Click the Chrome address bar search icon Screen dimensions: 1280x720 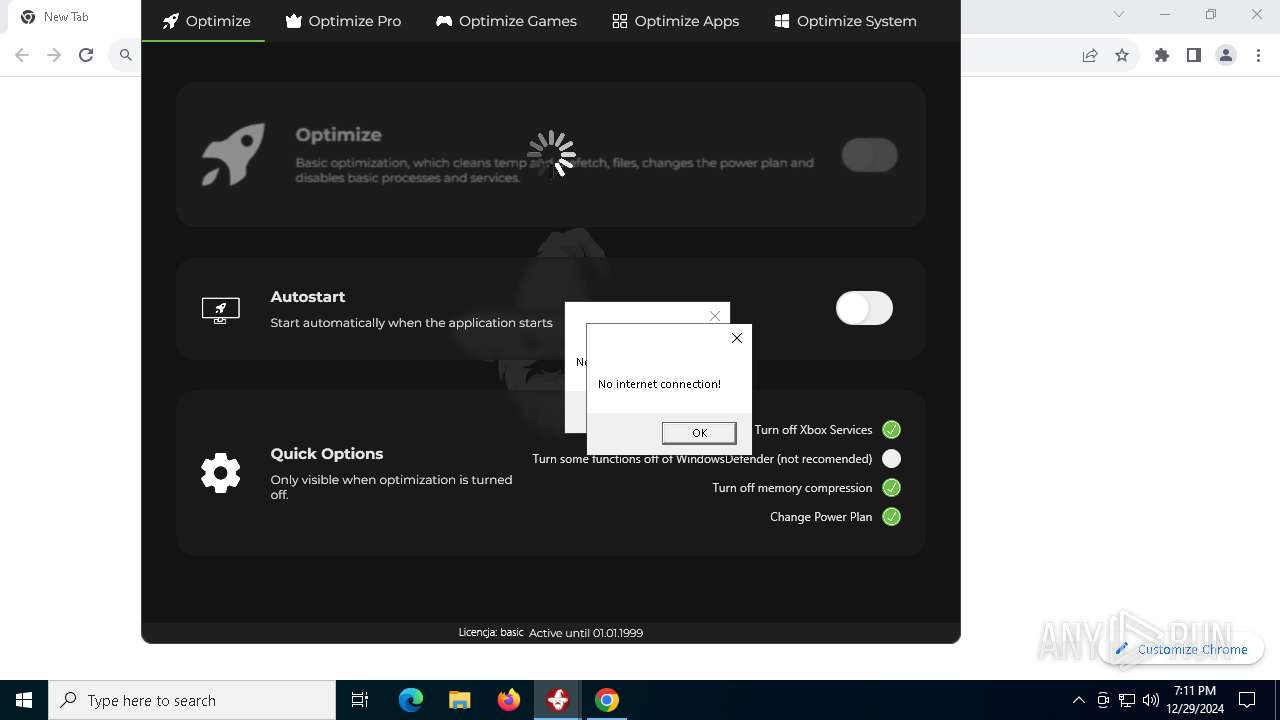(125, 55)
